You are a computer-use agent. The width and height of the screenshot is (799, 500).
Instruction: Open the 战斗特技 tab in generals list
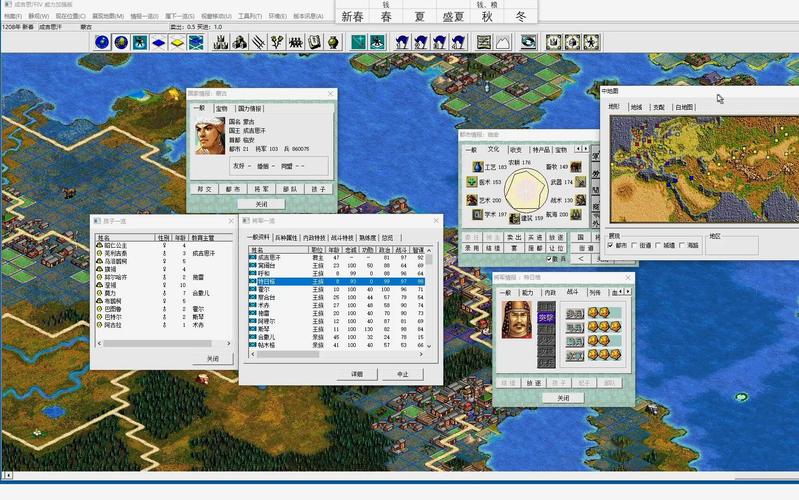(342, 238)
